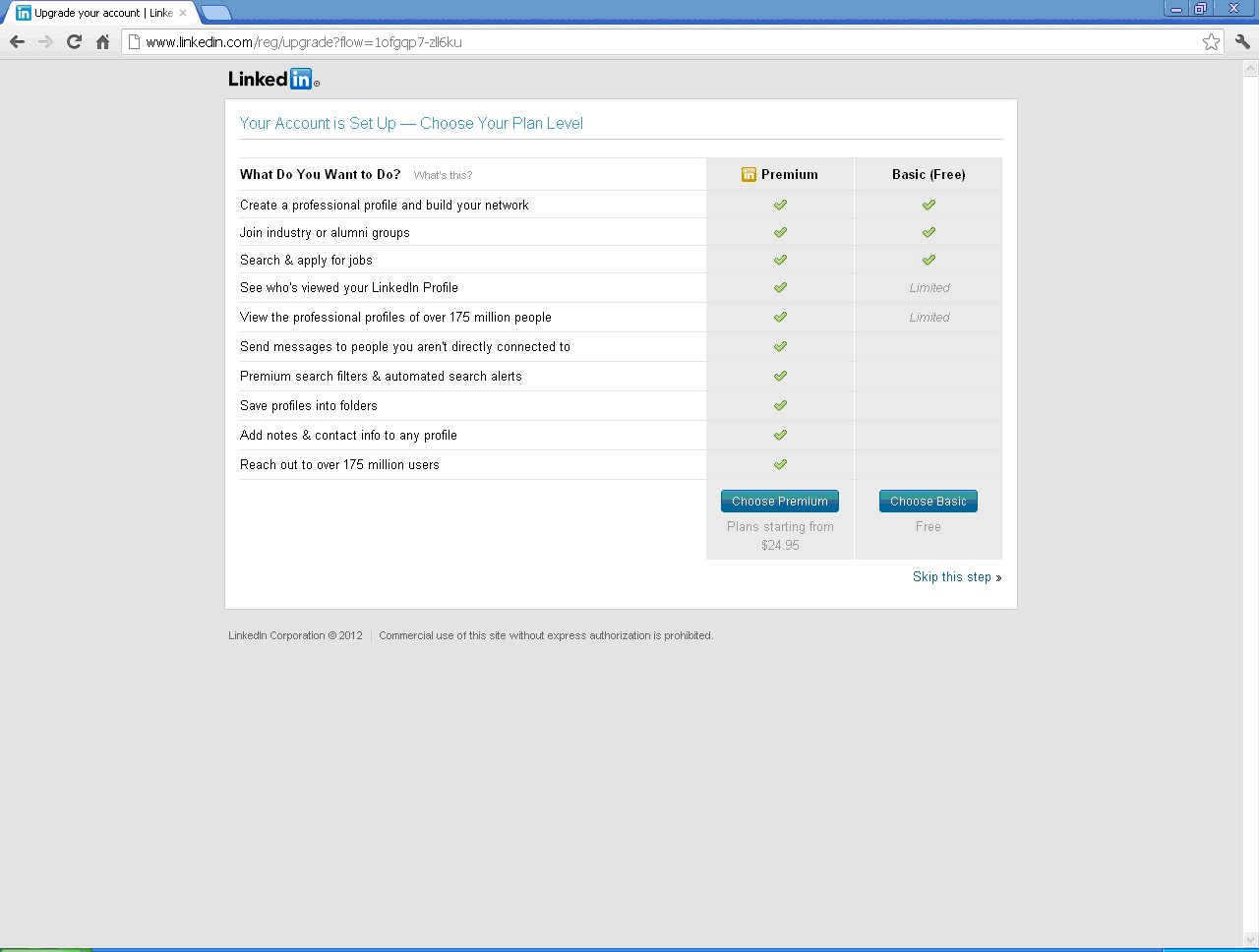Screen dimensions: 1259x952
Task: Click the Free label under Choose Basic
Action: (x=929, y=527)
